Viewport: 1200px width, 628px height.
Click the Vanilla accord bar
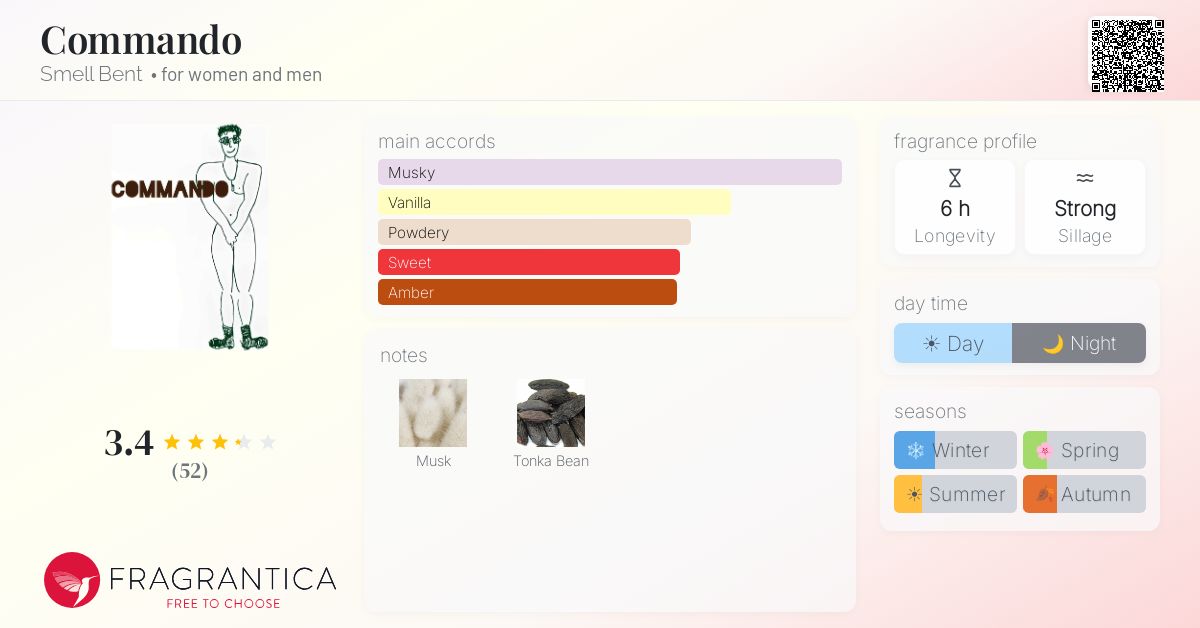click(x=554, y=202)
